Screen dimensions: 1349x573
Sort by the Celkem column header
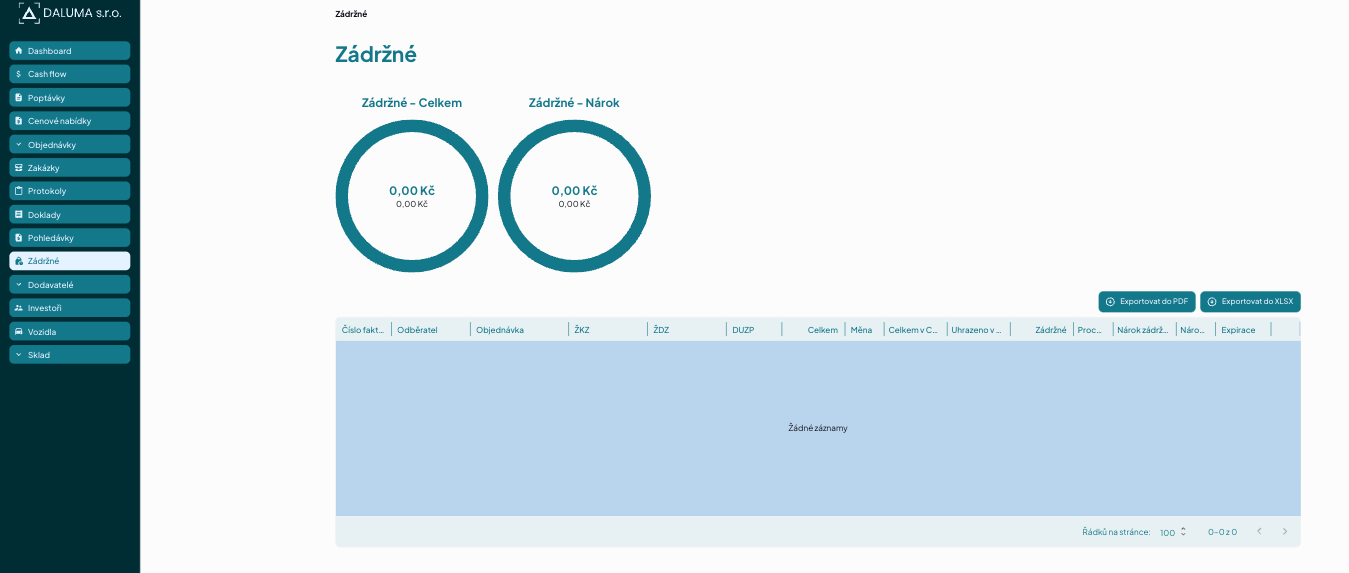(813, 330)
